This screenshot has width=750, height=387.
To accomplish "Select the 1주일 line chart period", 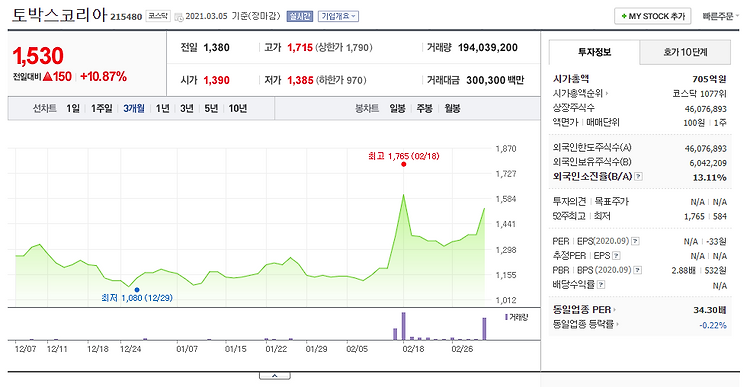I will 101,109.
